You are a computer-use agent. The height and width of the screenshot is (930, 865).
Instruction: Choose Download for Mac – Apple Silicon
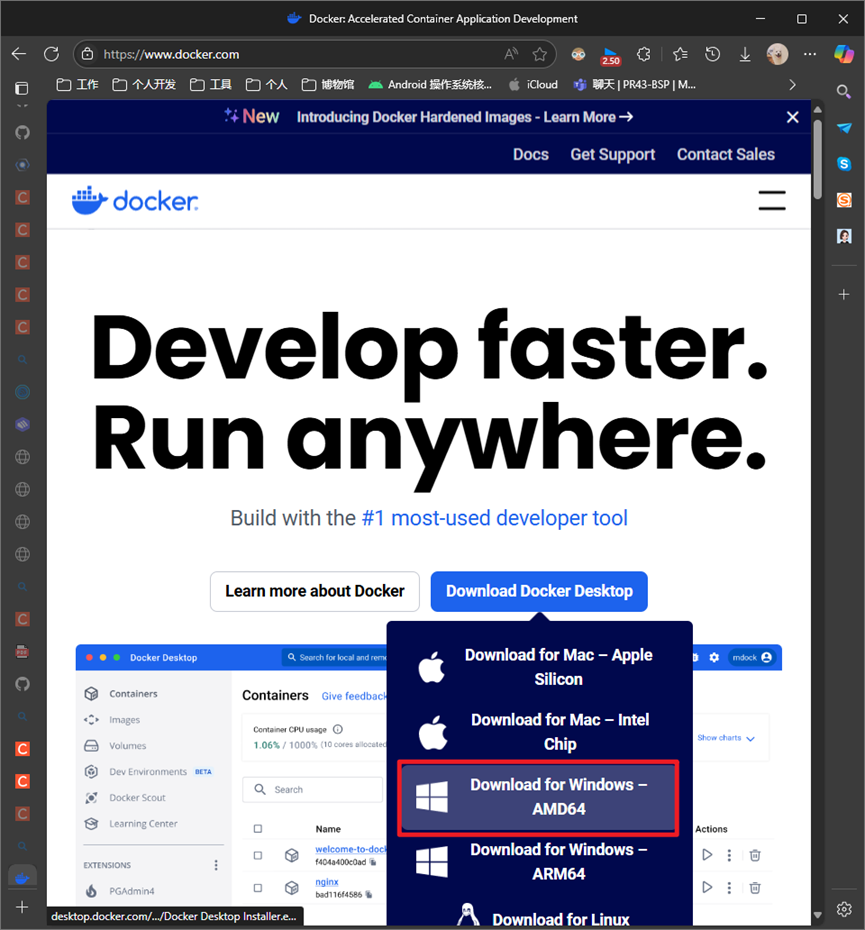click(539, 667)
